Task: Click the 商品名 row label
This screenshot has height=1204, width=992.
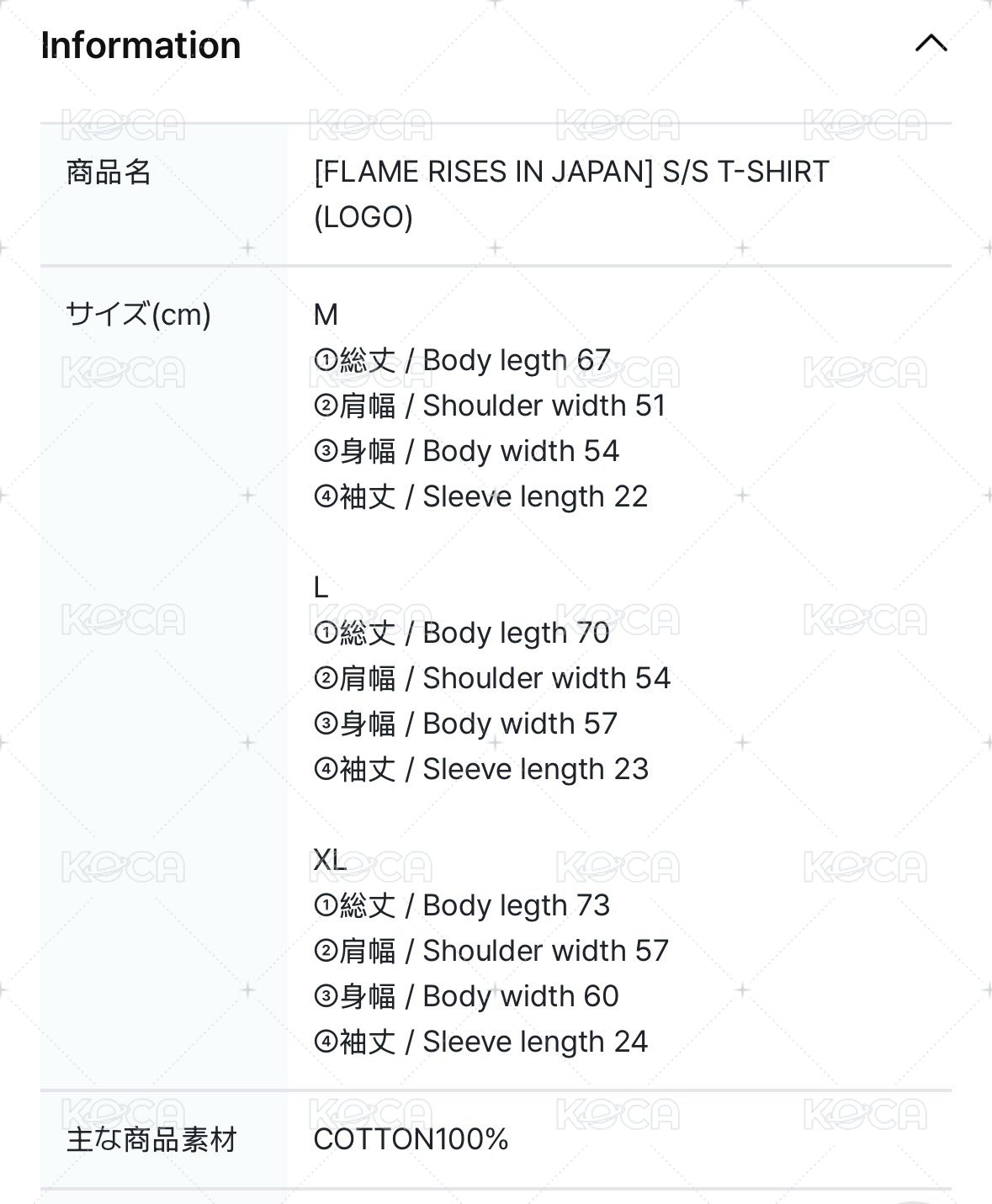Action: 106,172
